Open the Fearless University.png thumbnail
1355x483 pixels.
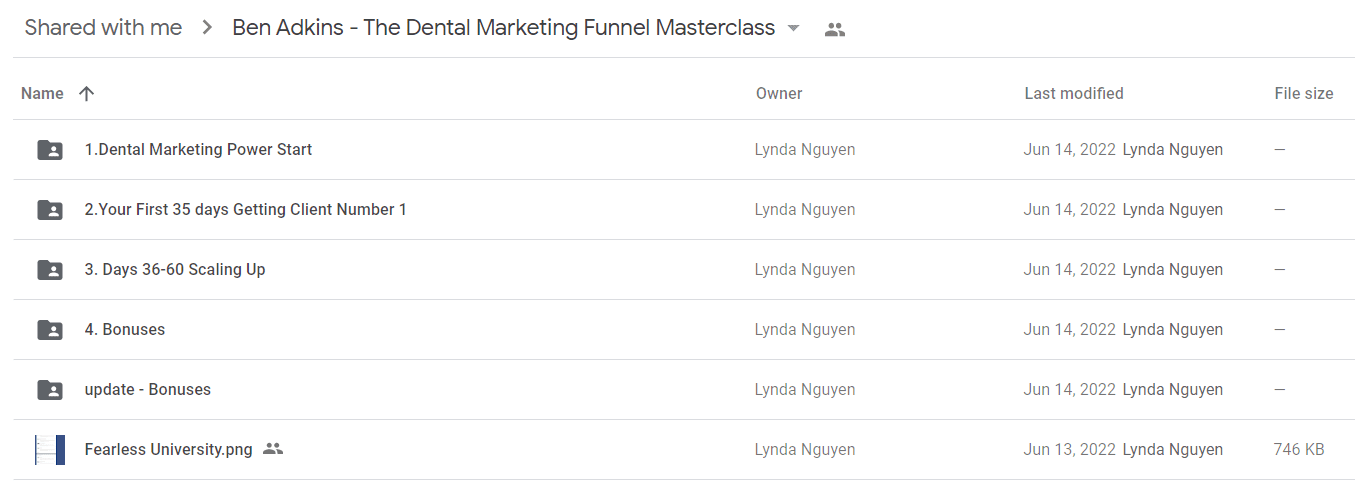point(50,450)
